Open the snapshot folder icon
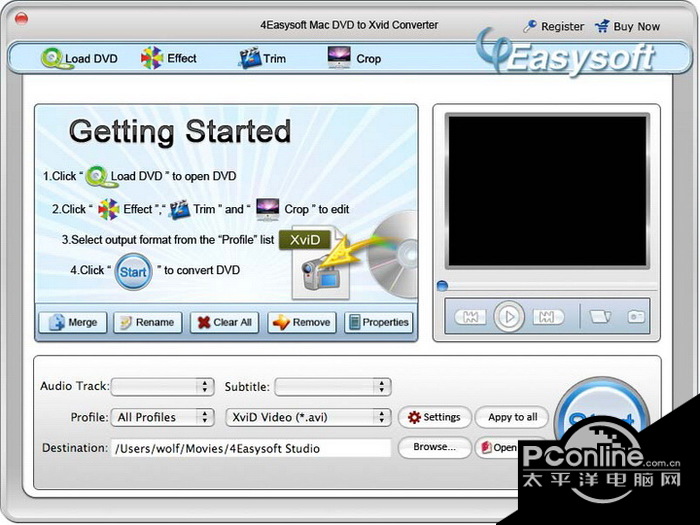The width and height of the screenshot is (700, 525). pos(600,317)
